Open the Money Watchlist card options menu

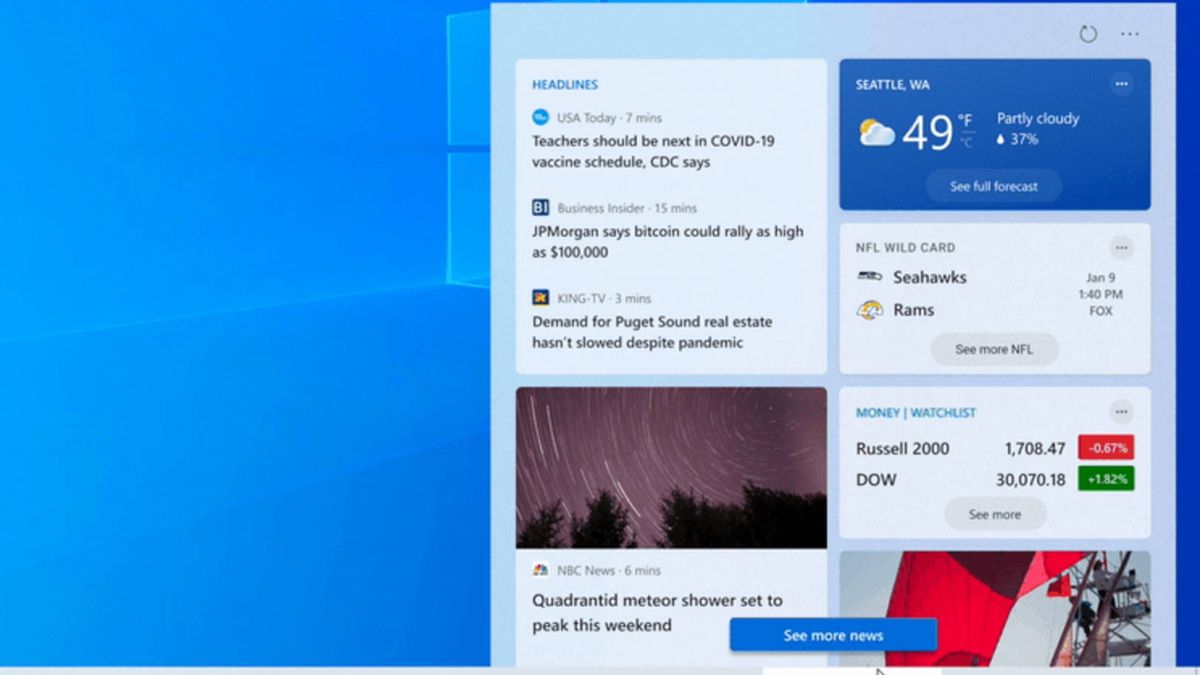pos(1122,412)
